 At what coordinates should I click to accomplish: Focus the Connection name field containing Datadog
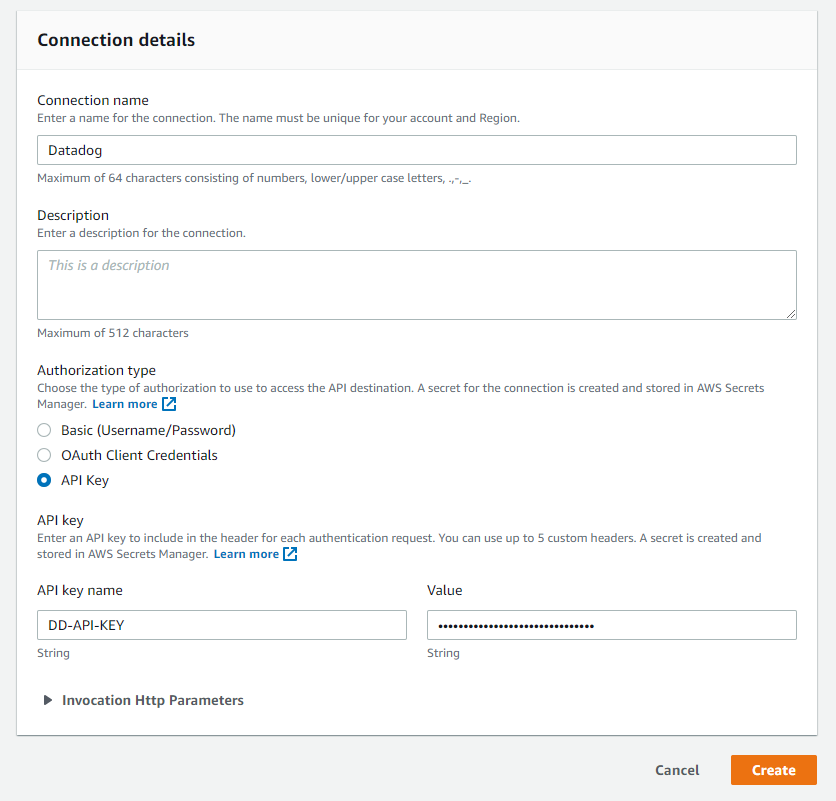416,150
